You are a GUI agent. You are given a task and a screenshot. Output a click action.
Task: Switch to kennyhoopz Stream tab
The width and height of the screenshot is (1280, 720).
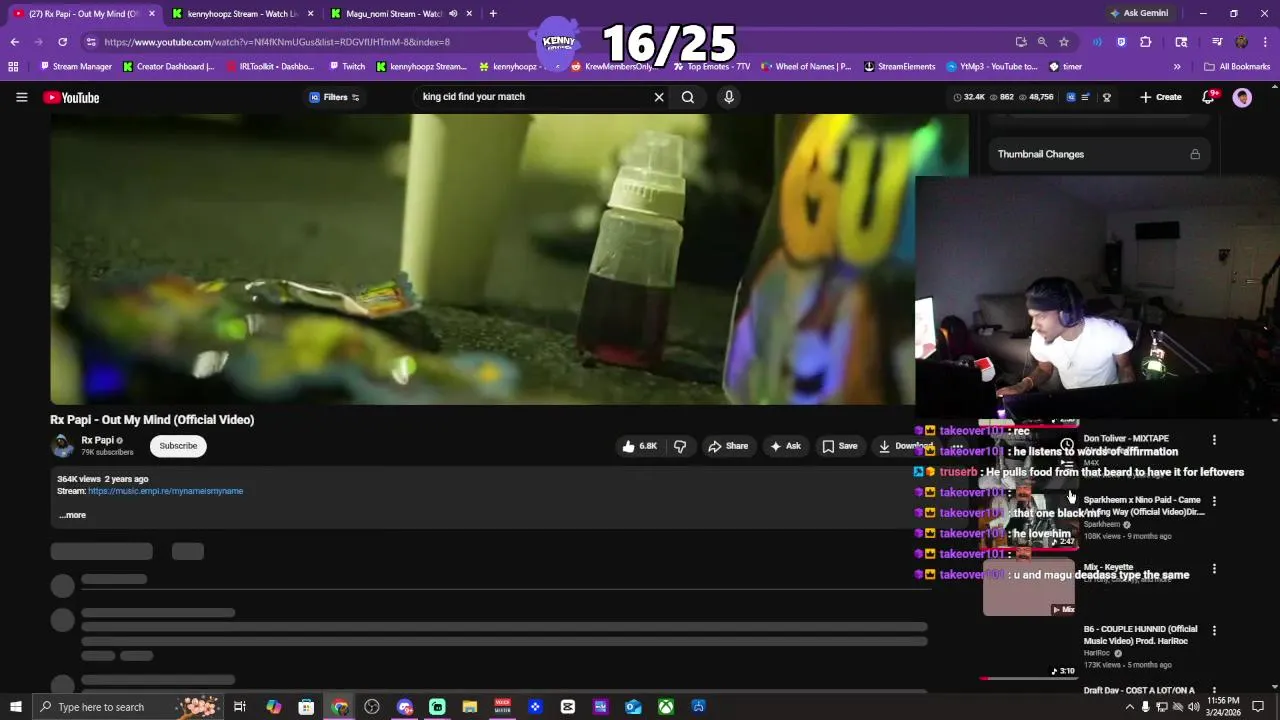pos(242,13)
